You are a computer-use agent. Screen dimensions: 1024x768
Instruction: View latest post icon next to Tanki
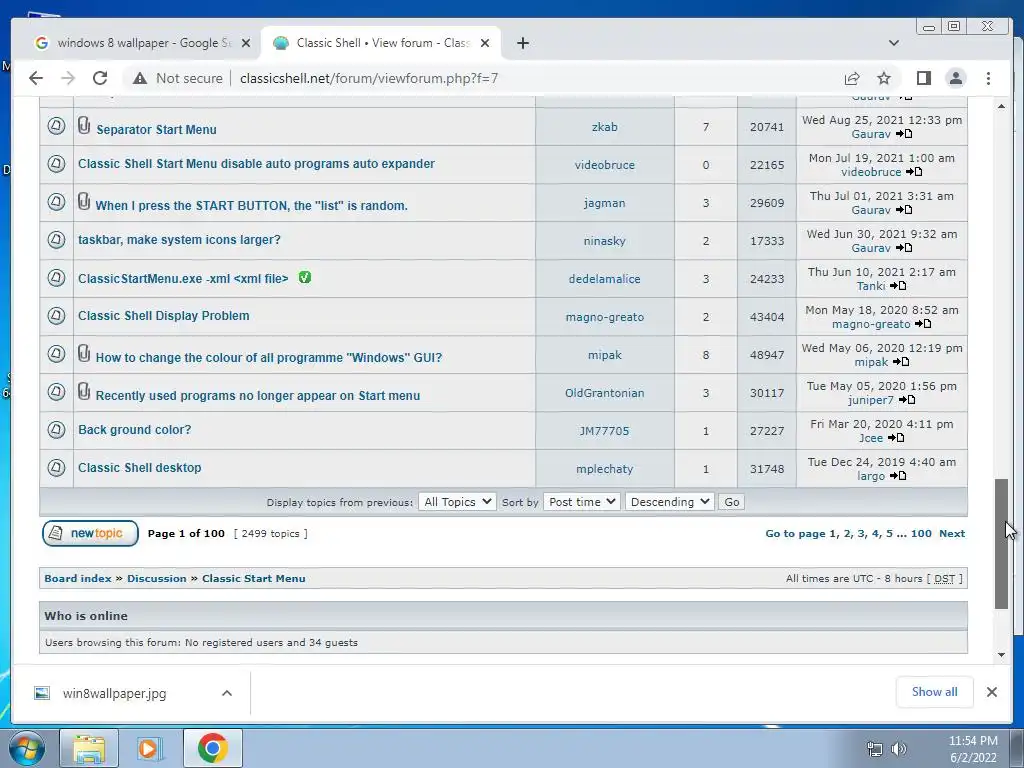coord(898,286)
